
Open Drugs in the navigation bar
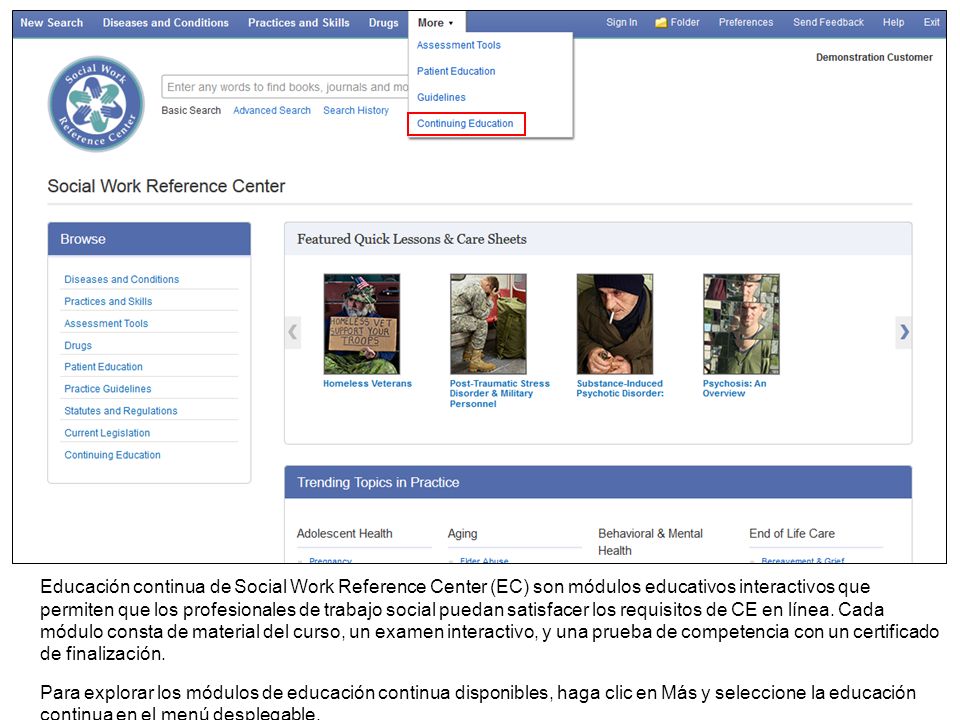(x=383, y=23)
